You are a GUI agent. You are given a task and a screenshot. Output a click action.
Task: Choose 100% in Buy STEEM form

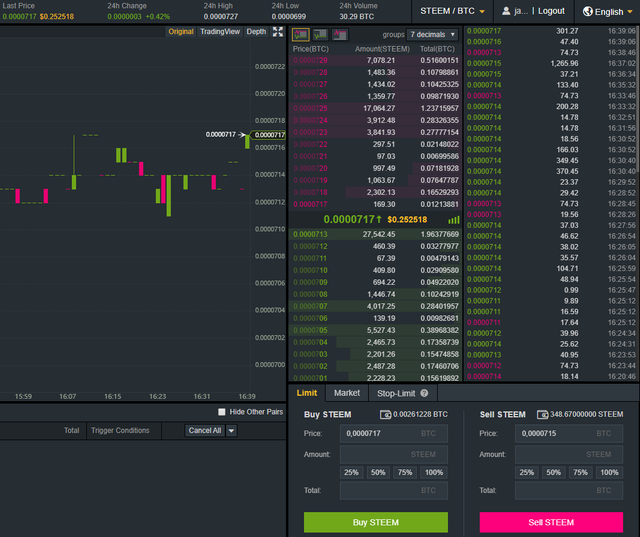pos(434,473)
